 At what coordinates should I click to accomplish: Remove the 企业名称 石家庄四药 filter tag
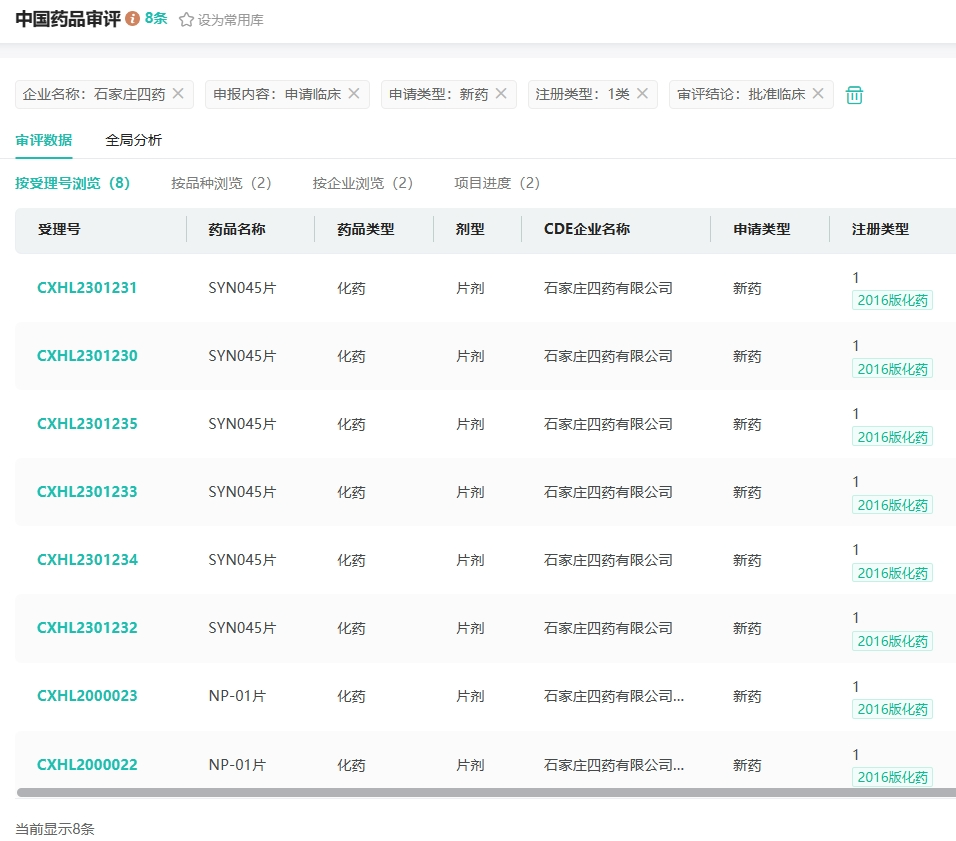[179, 94]
